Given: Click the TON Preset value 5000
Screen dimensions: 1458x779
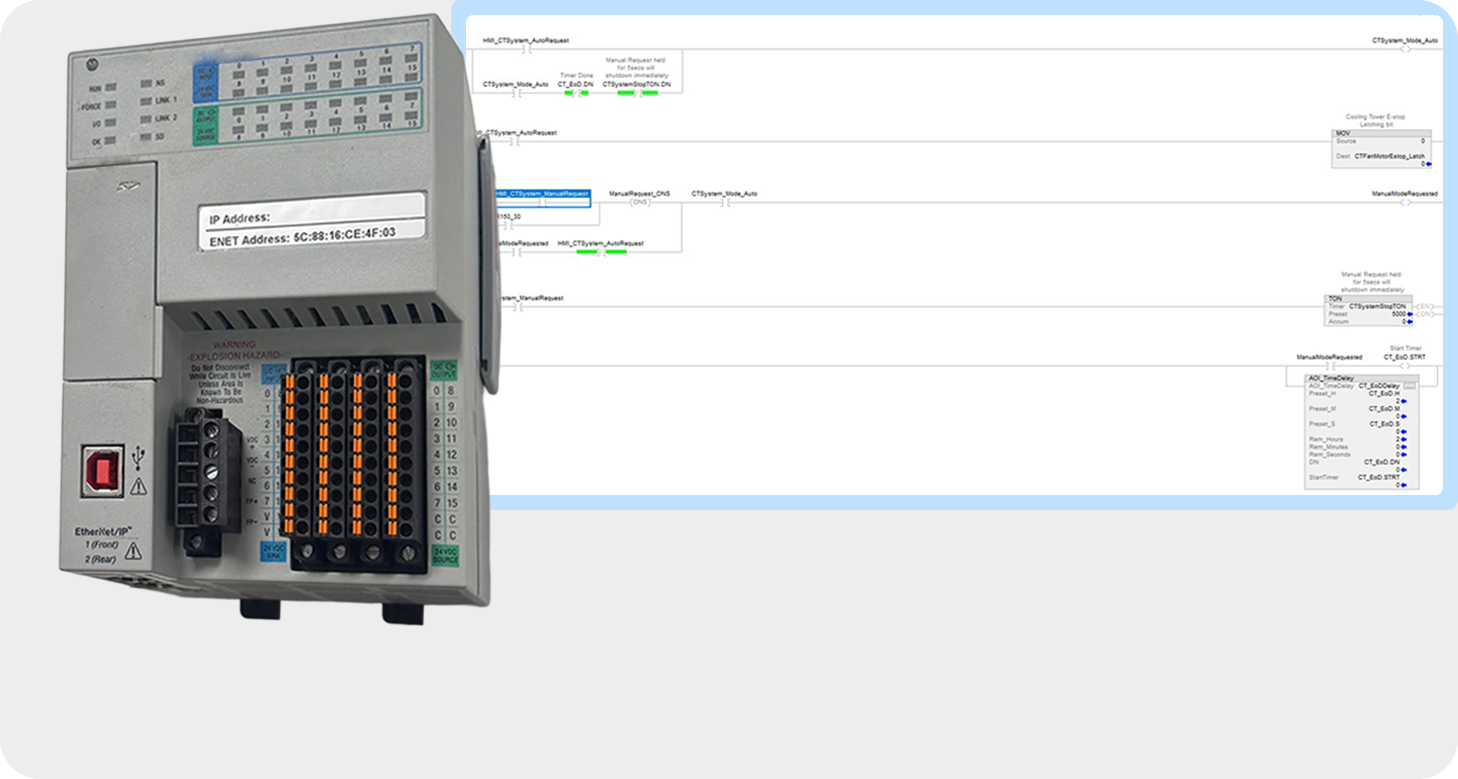Looking at the screenshot, I should 1397,314.
